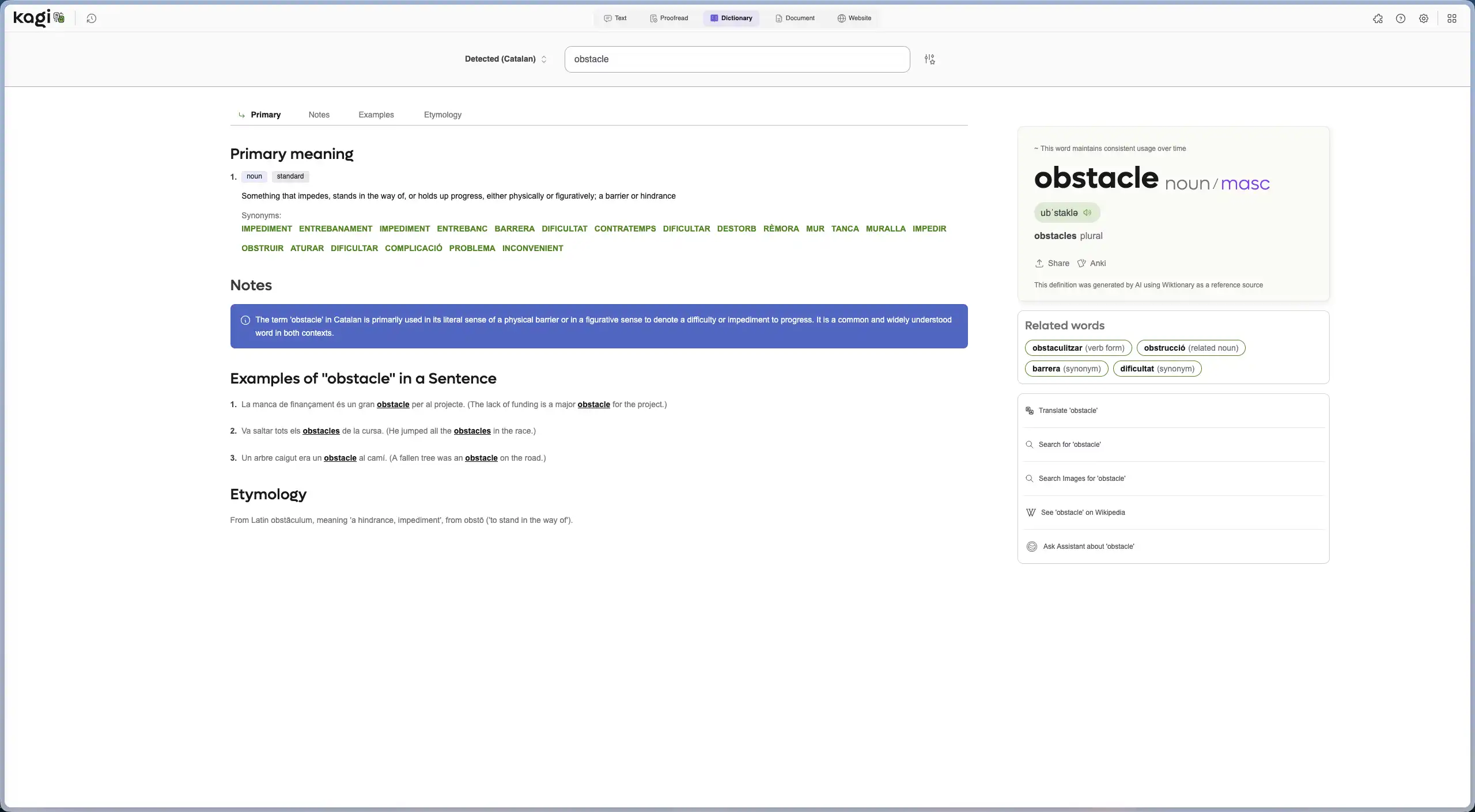The width and height of the screenshot is (1475, 812).
Task: Click the extensions puzzle icon
Action: [x=1377, y=18]
